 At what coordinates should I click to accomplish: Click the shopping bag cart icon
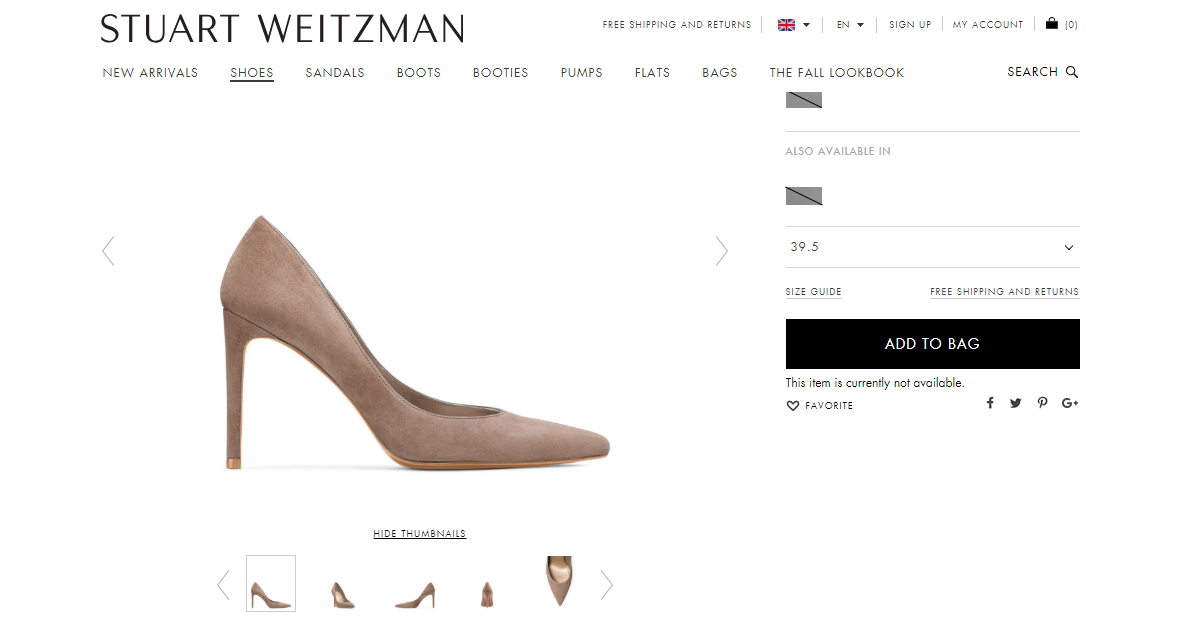pyautogui.click(x=1051, y=23)
